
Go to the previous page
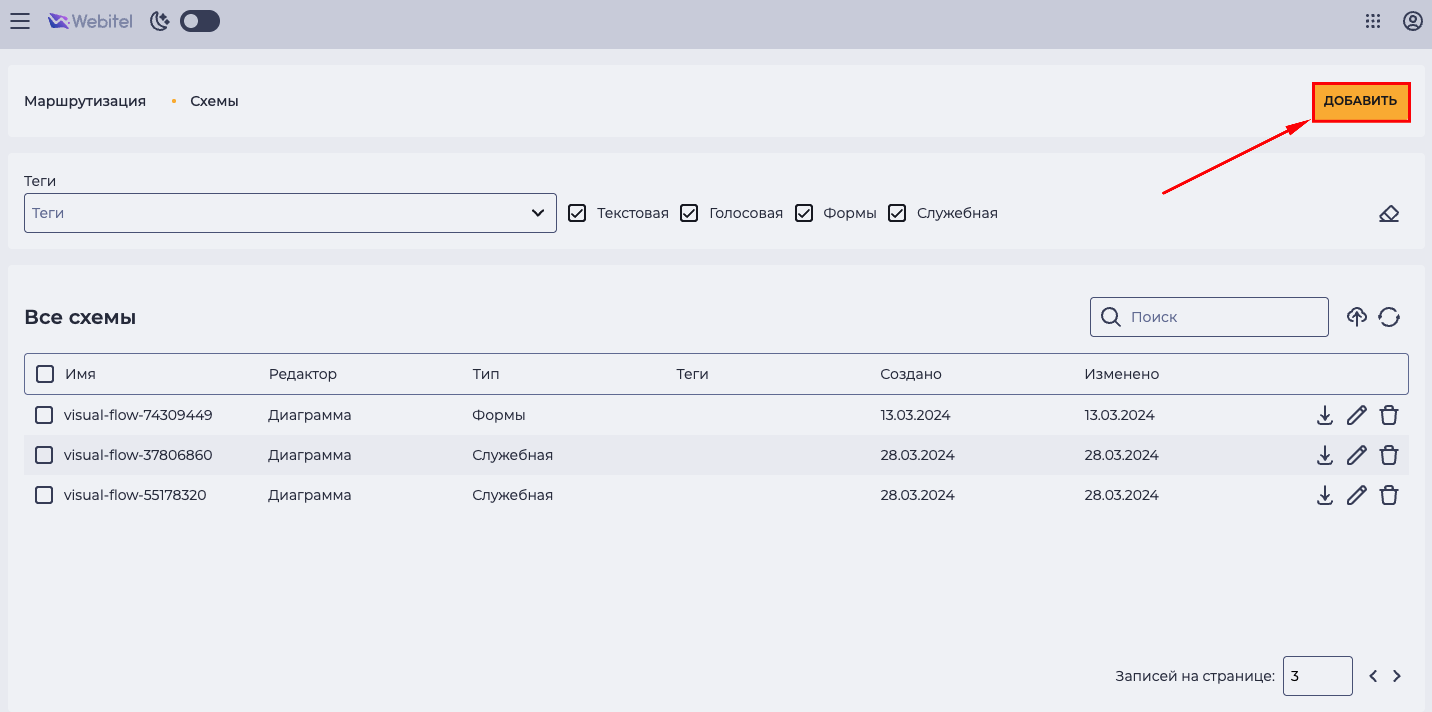pyautogui.click(x=1373, y=676)
